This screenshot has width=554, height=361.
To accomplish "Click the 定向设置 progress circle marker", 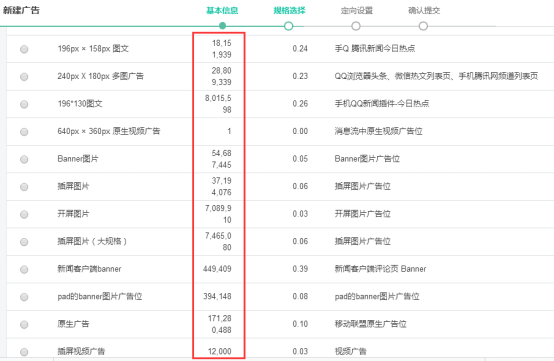I will click(x=356, y=26).
